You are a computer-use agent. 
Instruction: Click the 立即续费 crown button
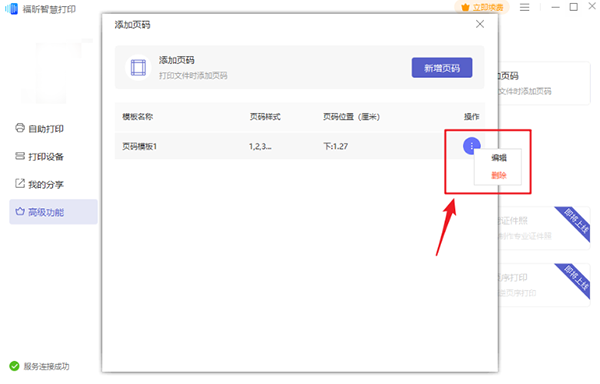(482, 7)
